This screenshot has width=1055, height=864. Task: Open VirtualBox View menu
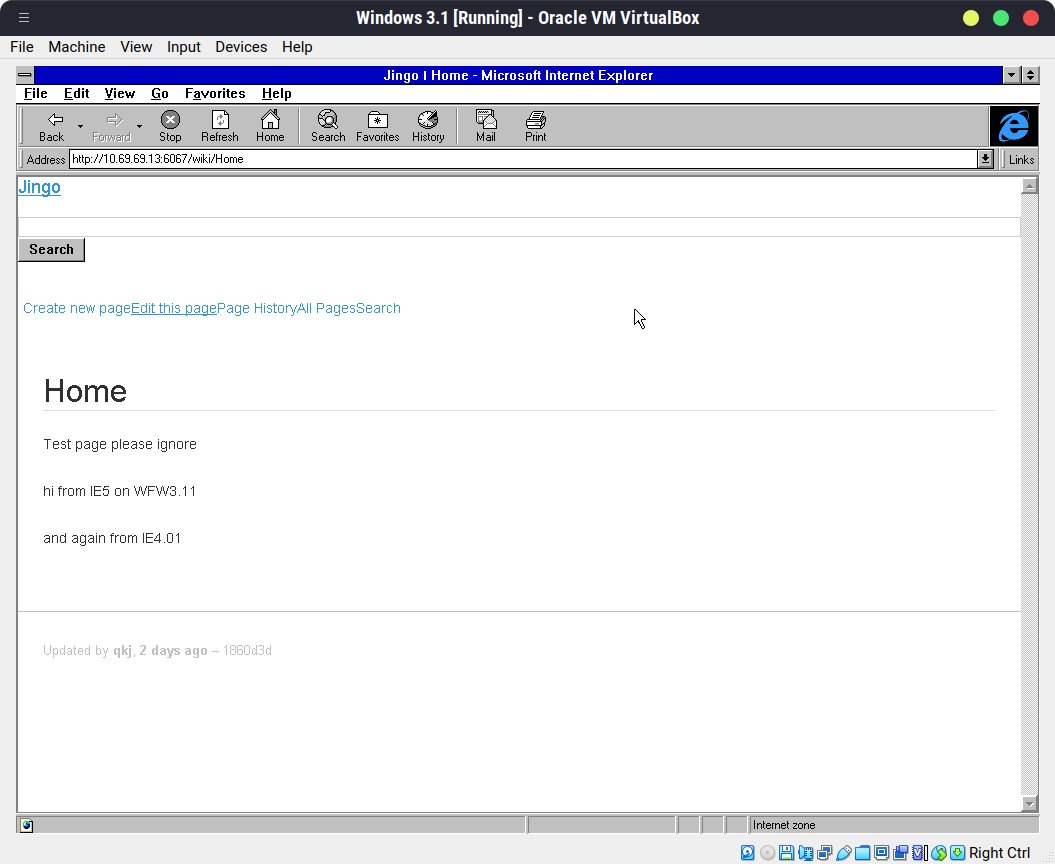point(136,47)
